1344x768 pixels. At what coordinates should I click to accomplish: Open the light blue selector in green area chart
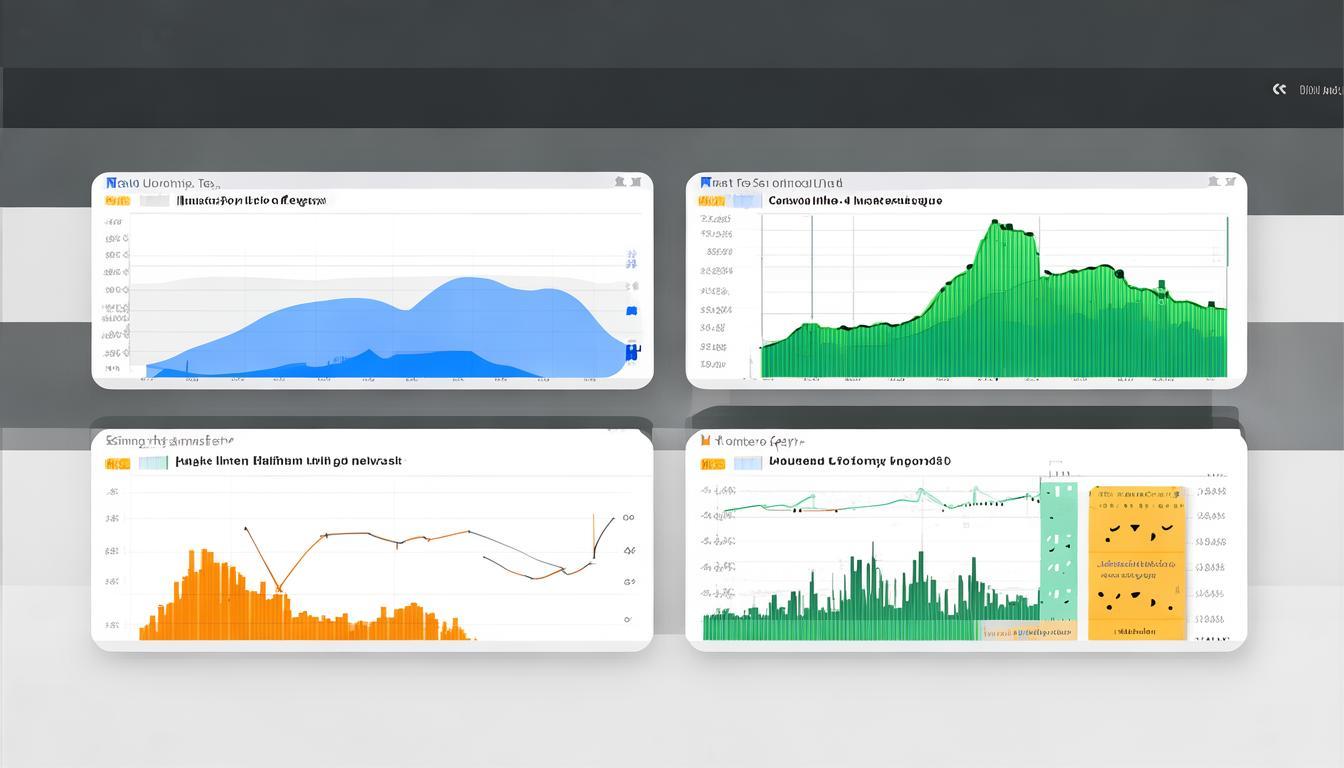[x=747, y=201]
